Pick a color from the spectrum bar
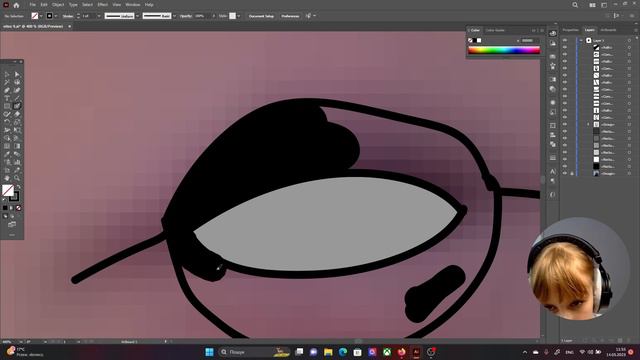The image size is (640, 360). pos(504,50)
